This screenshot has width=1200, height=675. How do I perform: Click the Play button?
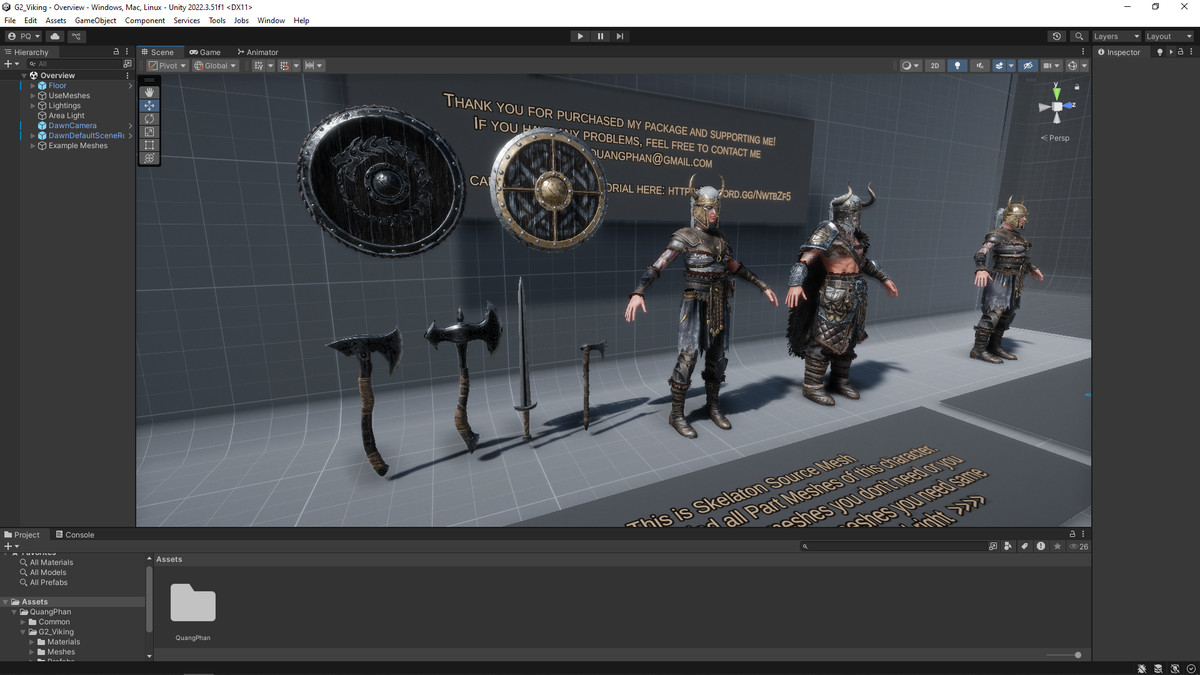(x=580, y=36)
